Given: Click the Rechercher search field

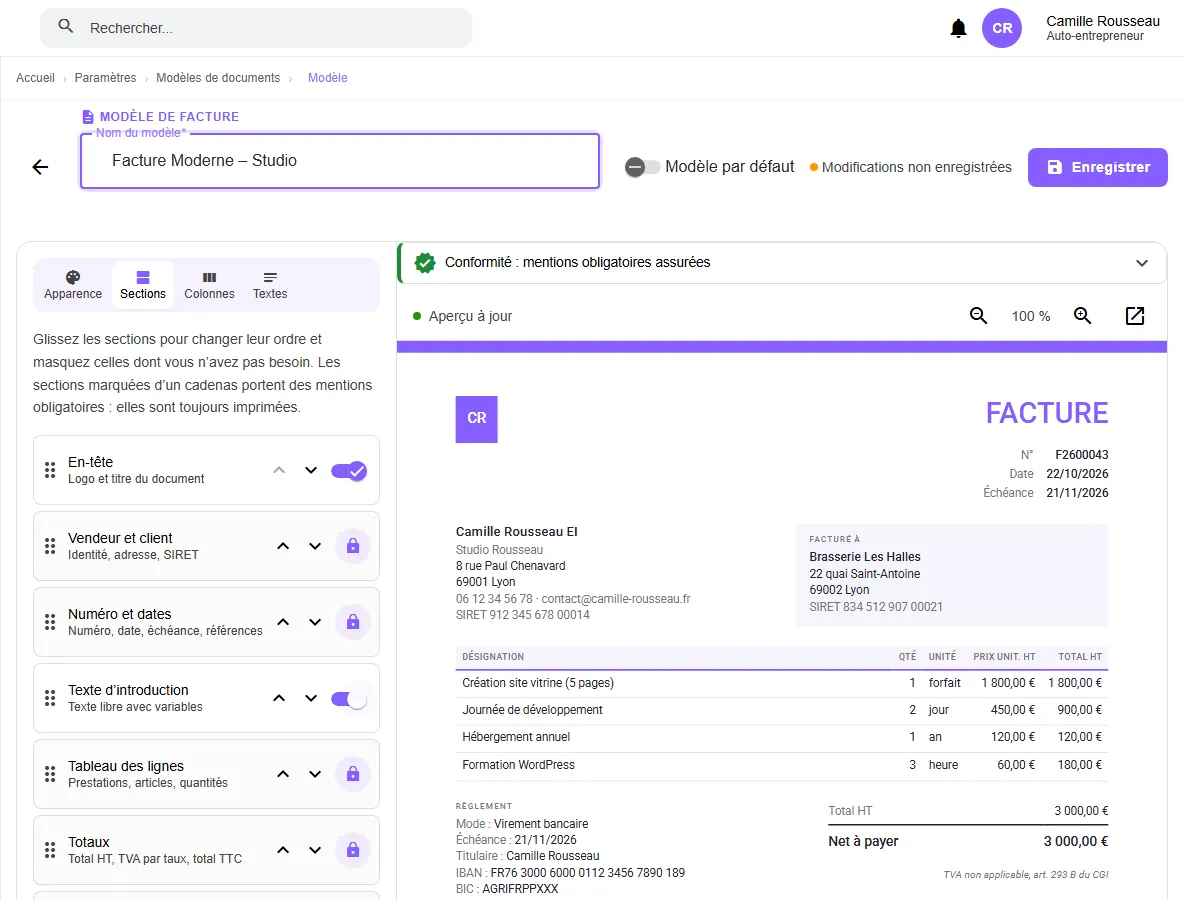Looking at the screenshot, I should pyautogui.click(x=256, y=28).
